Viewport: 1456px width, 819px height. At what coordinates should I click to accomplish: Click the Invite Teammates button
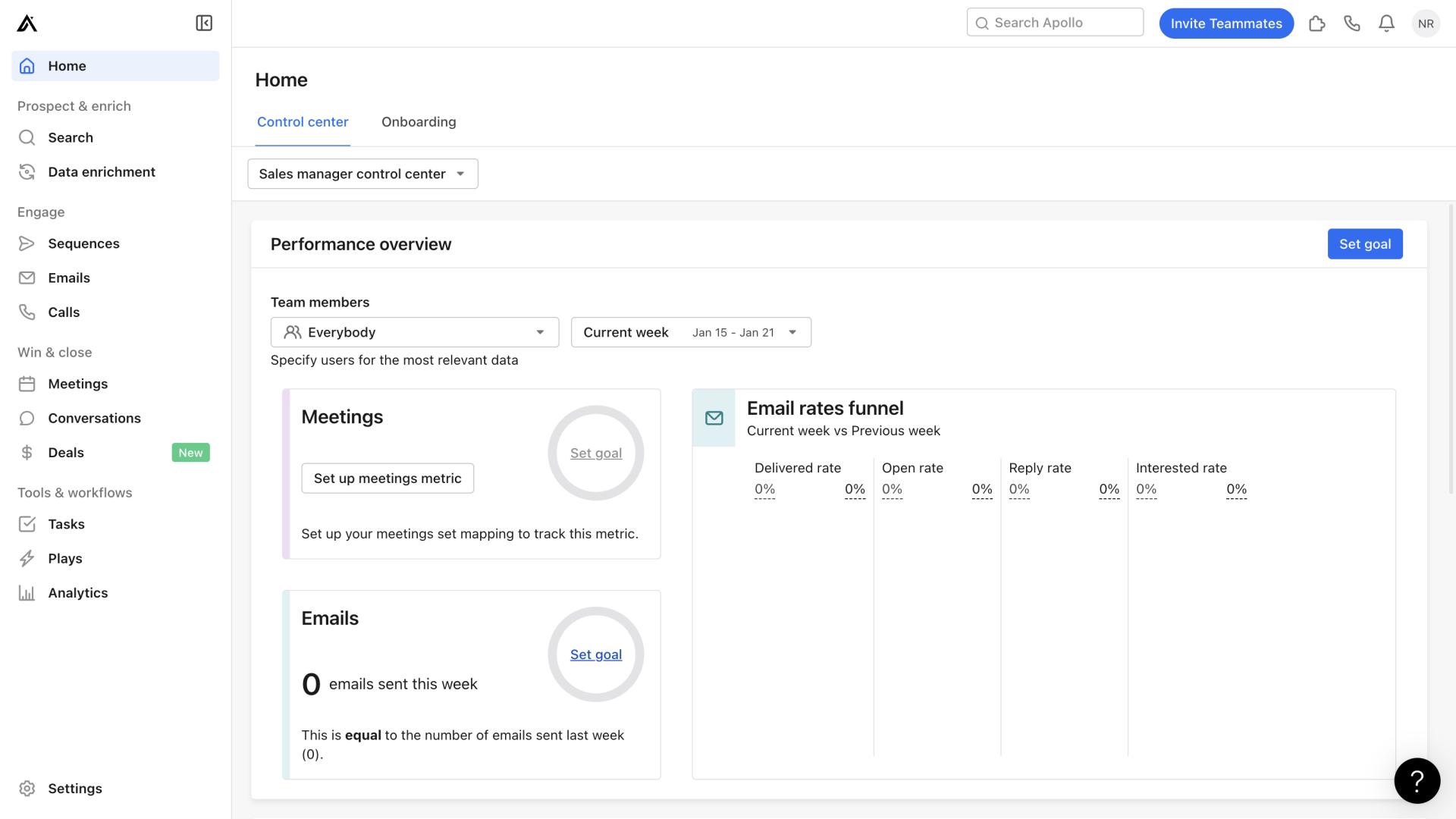1226,23
